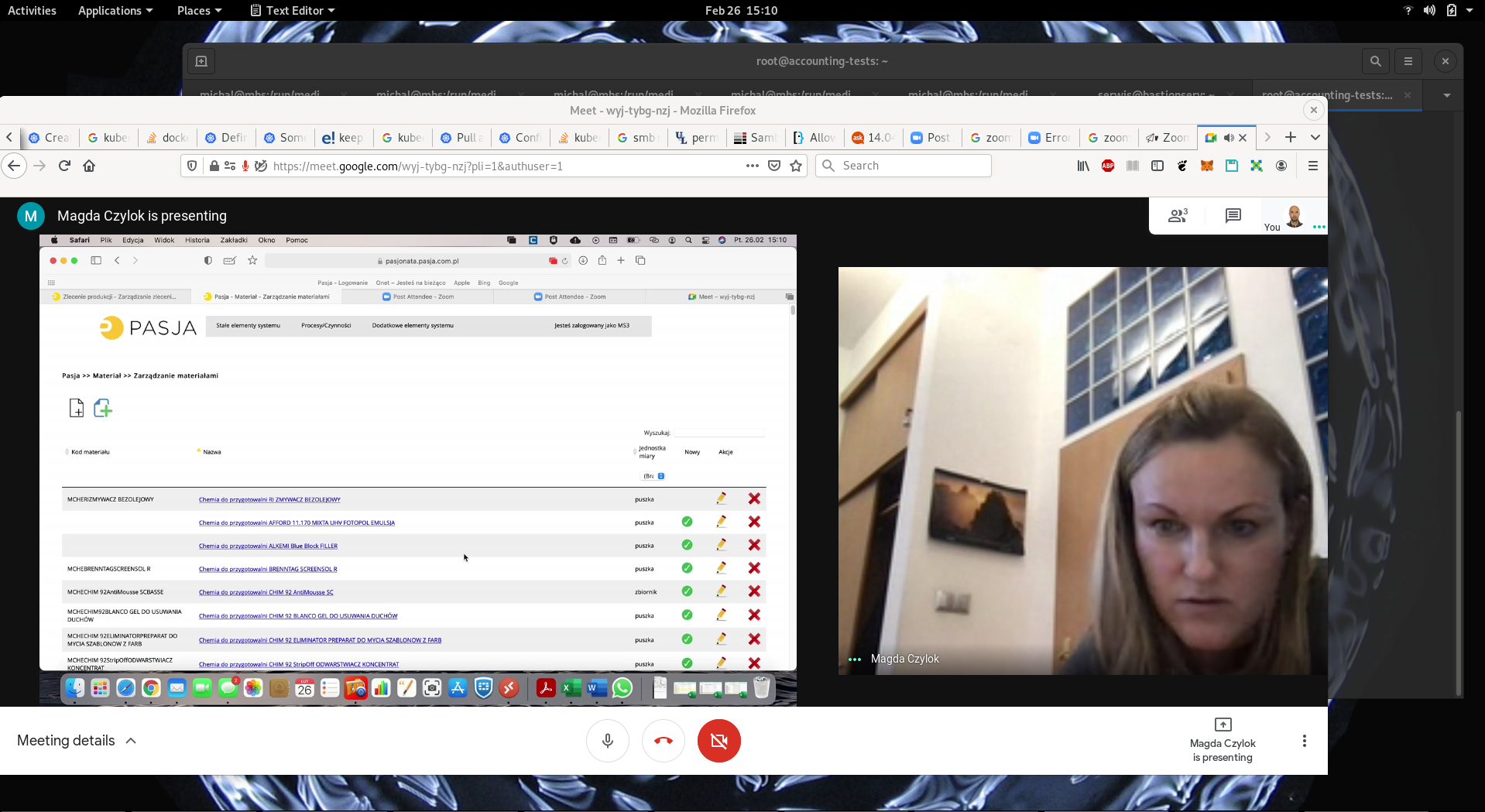Viewport: 1485px width, 812px height.
Task: Open the Places menu in top bar
Action: click(x=199, y=10)
